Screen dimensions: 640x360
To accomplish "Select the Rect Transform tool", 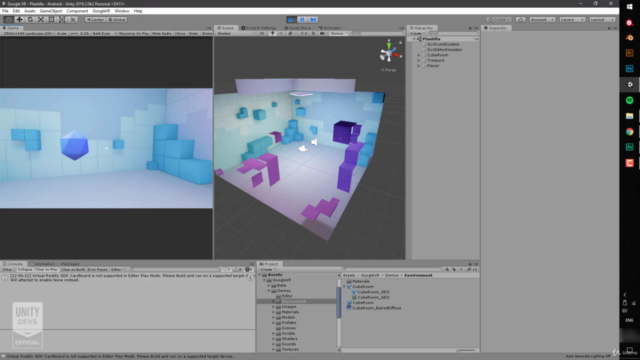I will pyautogui.click(x=51, y=20).
